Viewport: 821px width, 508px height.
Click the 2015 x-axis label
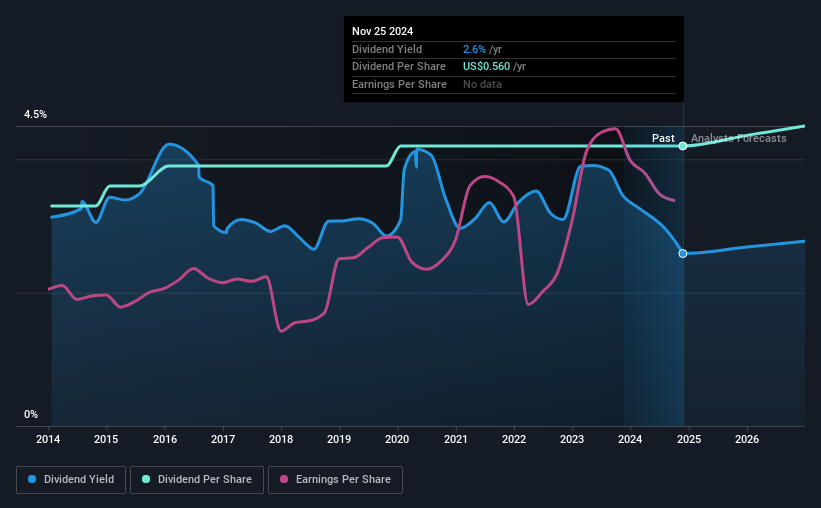tap(106, 439)
